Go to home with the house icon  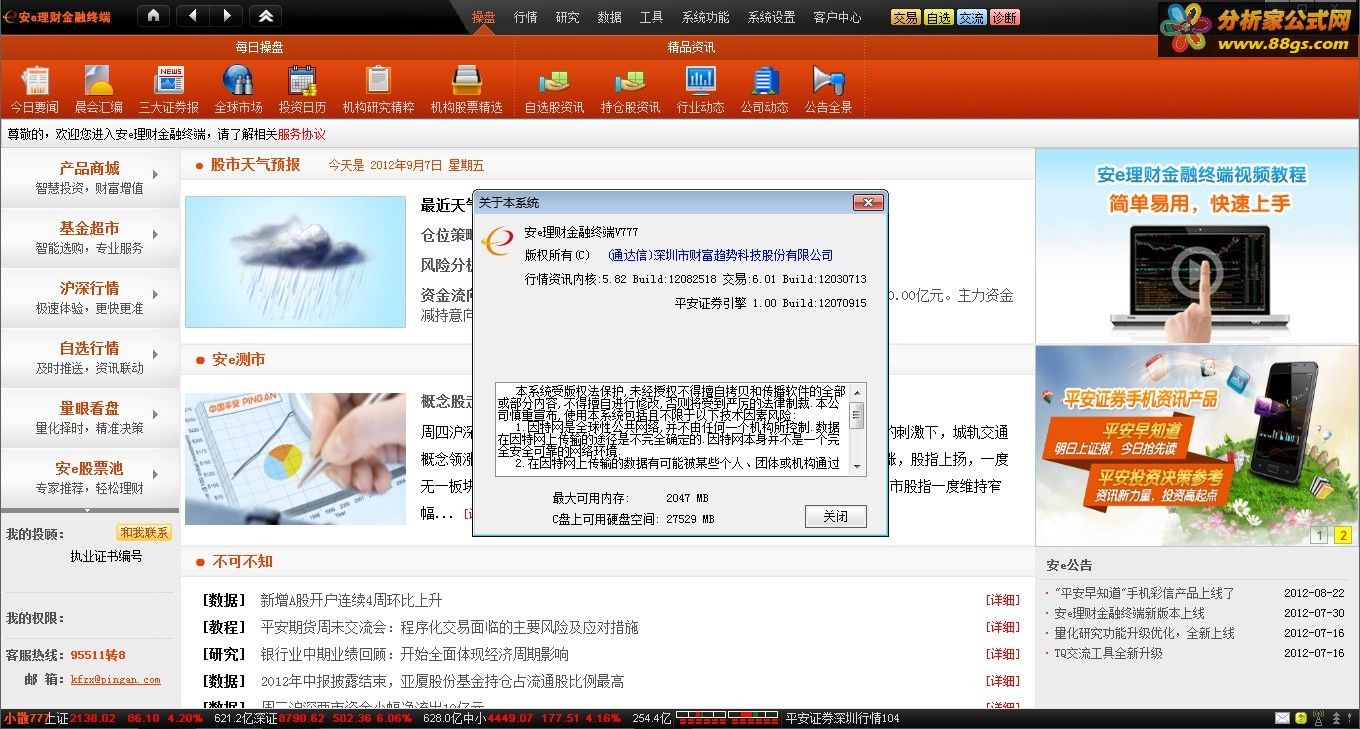coord(152,16)
